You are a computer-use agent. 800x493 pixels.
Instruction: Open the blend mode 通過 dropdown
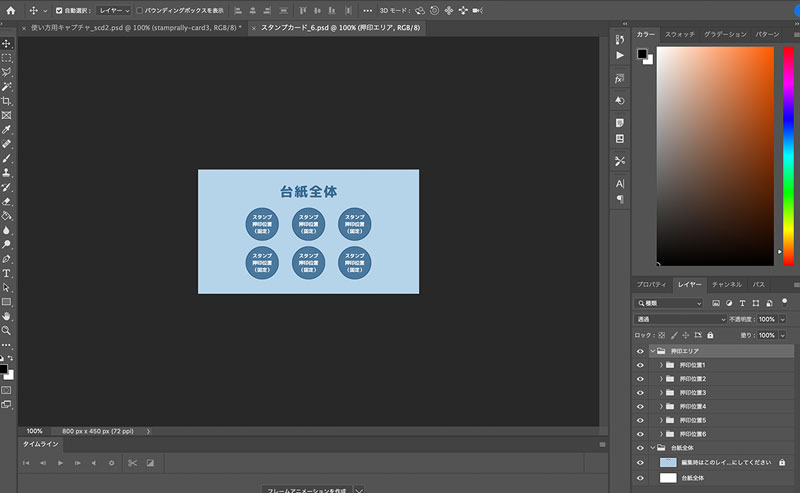680,319
